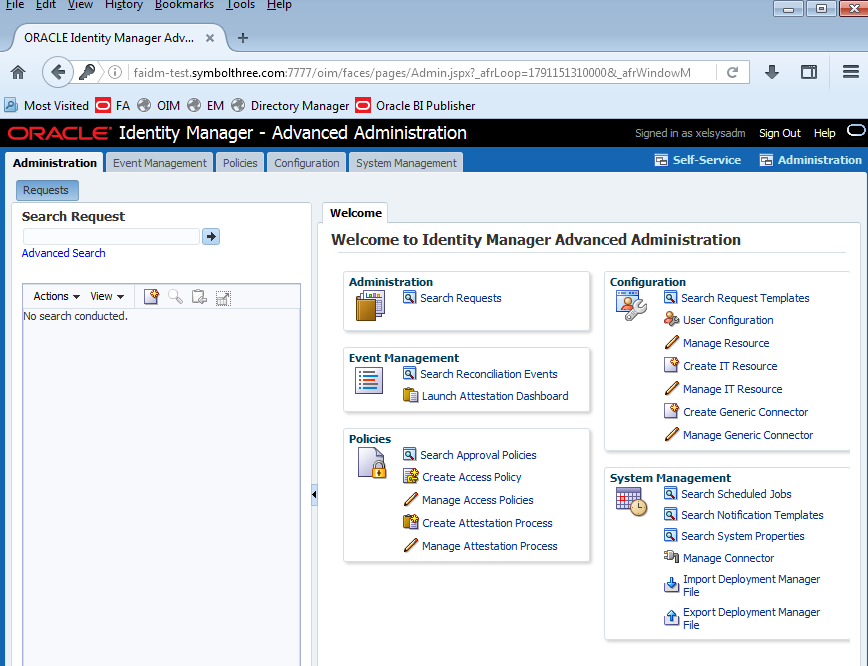Open the View dropdown menu
This screenshot has width=868, height=666.
(107, 296)
